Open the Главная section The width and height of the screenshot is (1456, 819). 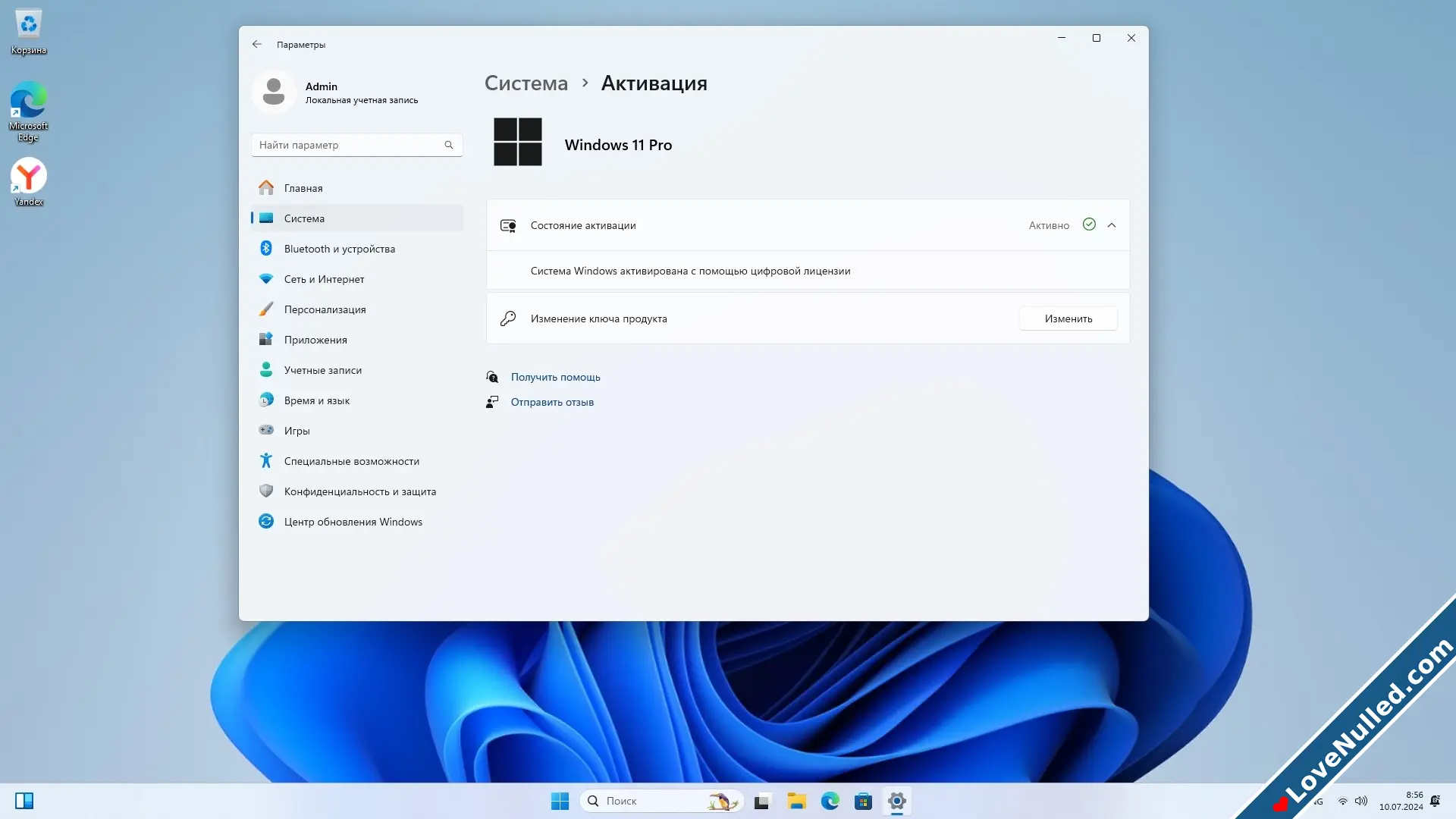click(x=357, y=188)
